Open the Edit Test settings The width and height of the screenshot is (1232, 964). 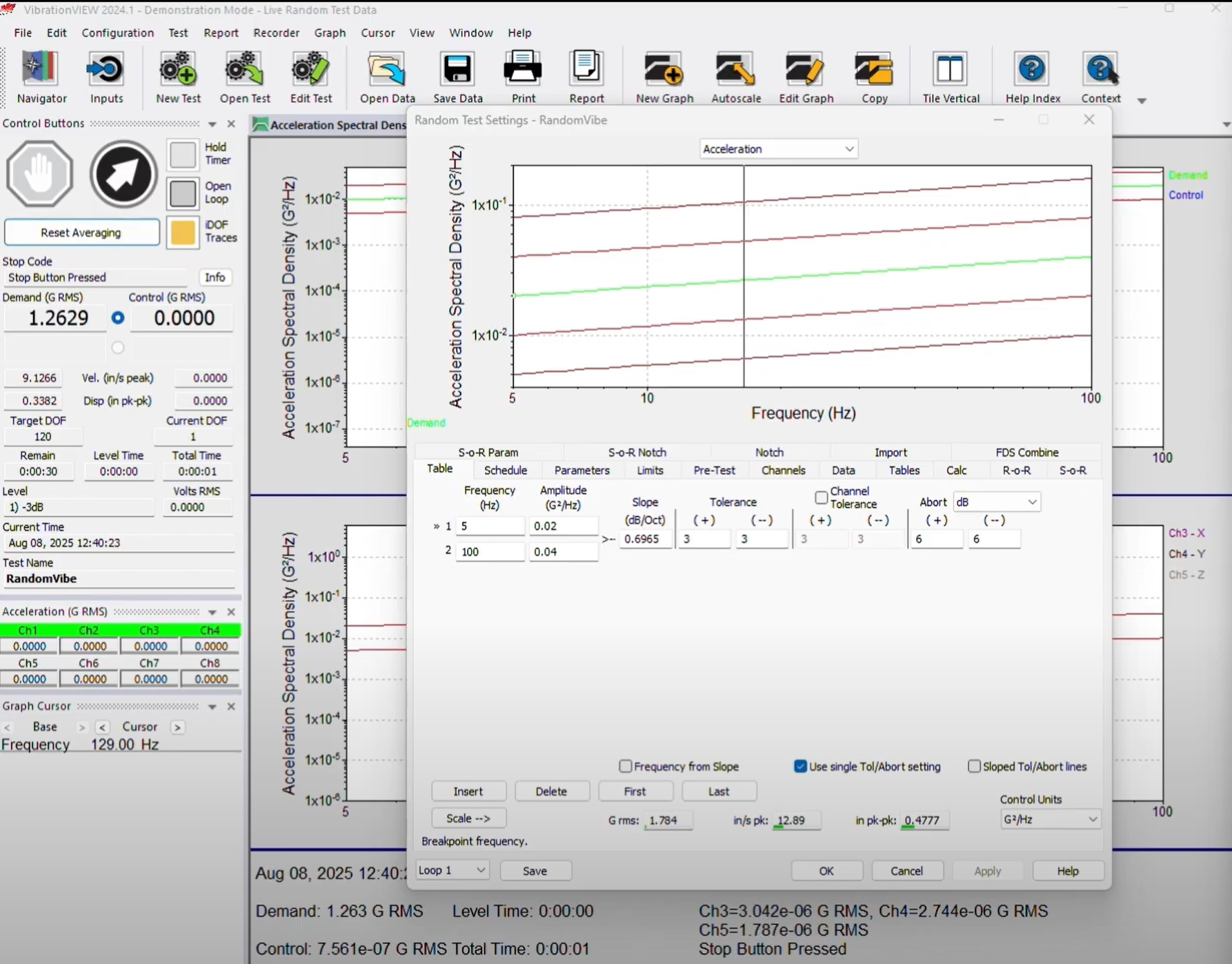311,76
